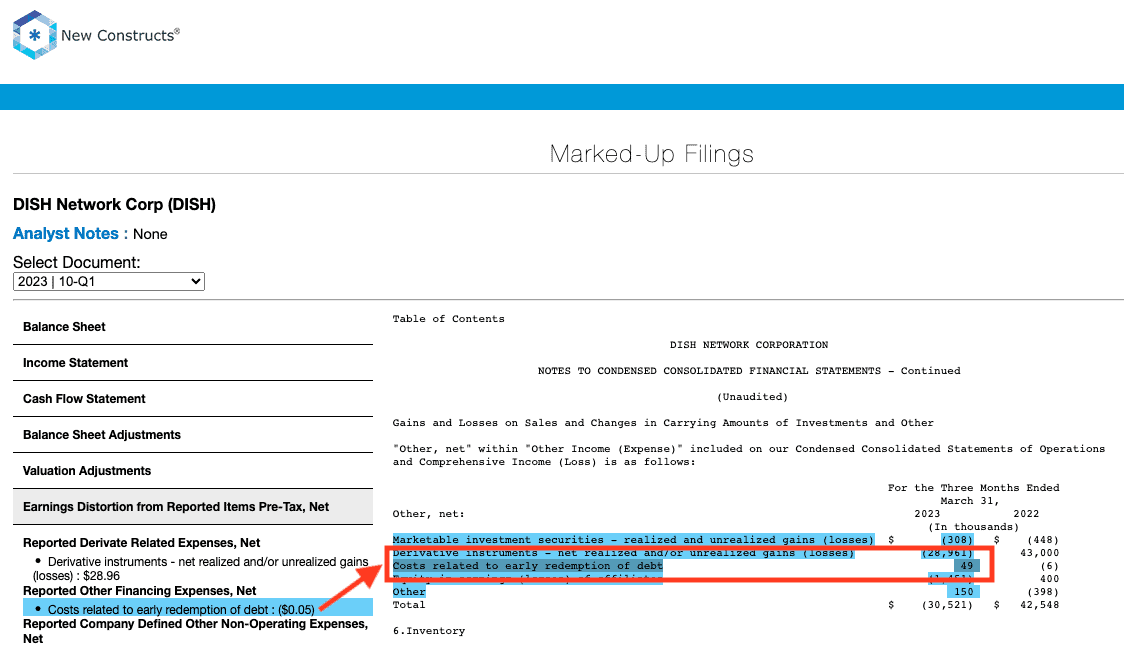Click the highlighted Other row label
This screenshot has height=650, width=1124.
409,592
